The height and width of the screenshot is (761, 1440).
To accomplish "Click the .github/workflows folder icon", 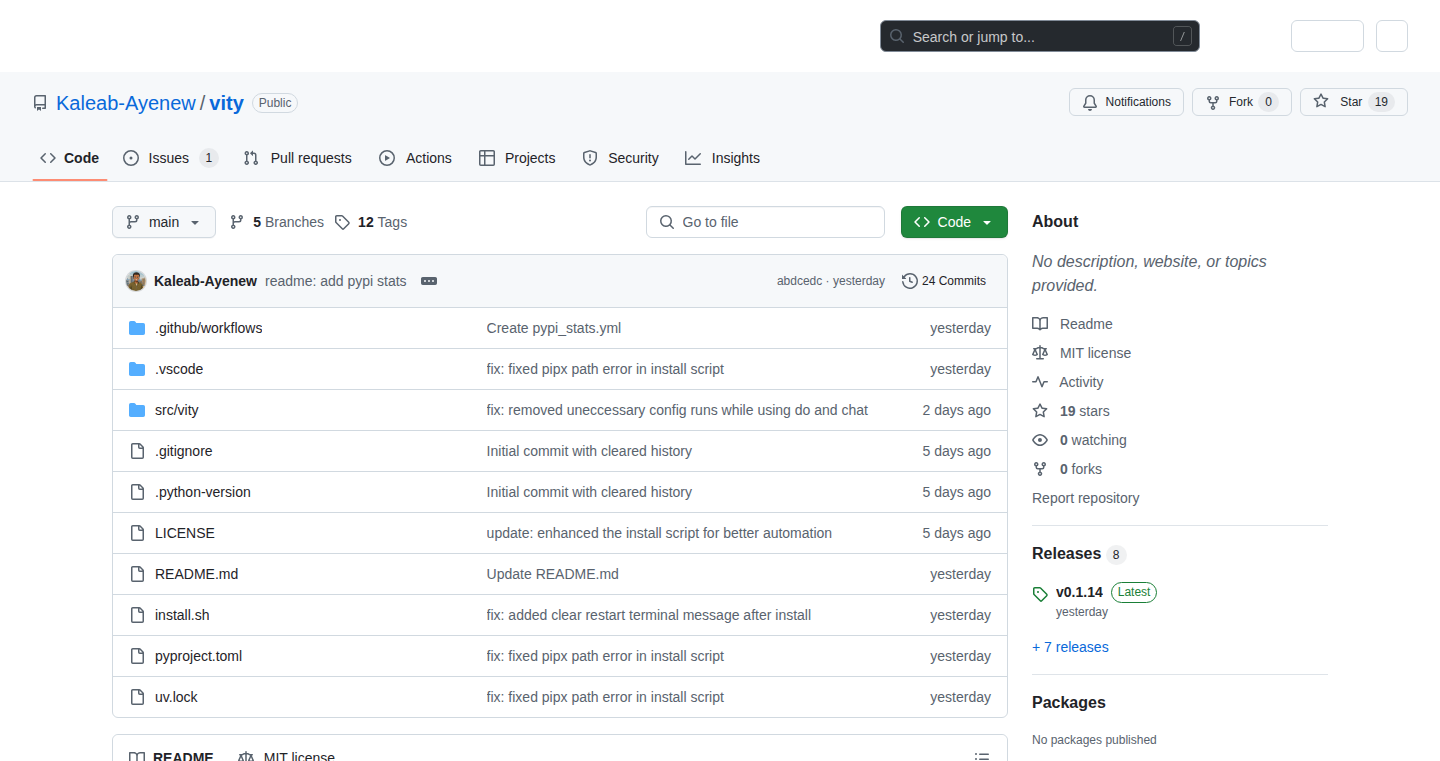I will coord(137,328).
